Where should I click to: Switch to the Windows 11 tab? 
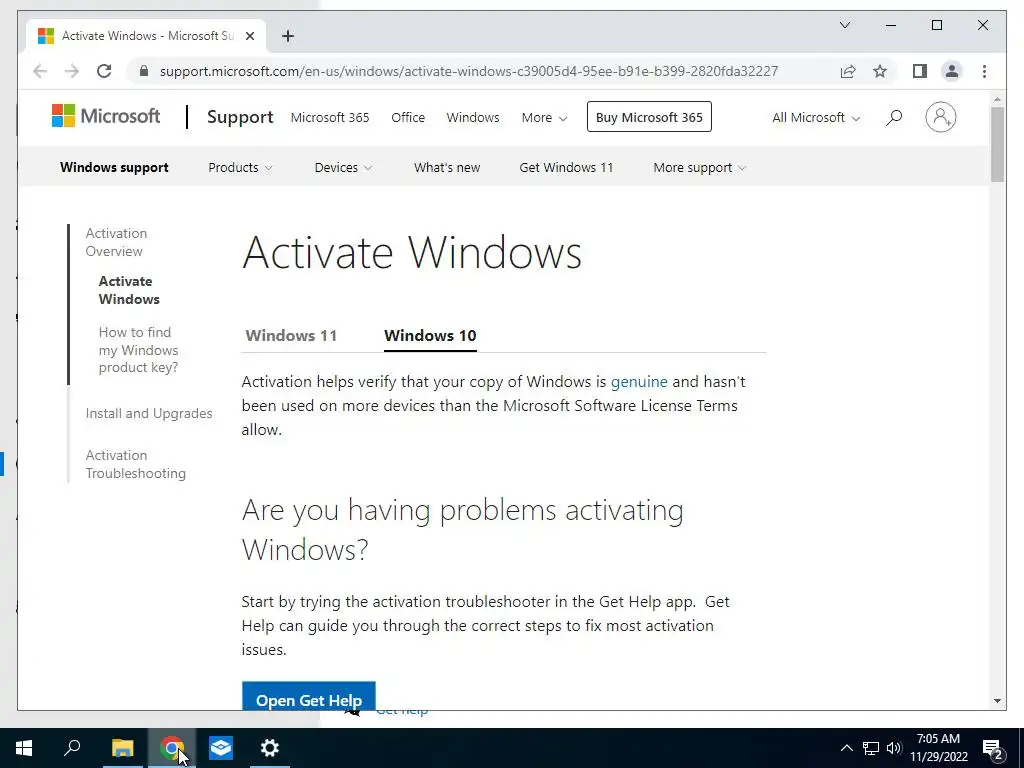pos(291,336)
